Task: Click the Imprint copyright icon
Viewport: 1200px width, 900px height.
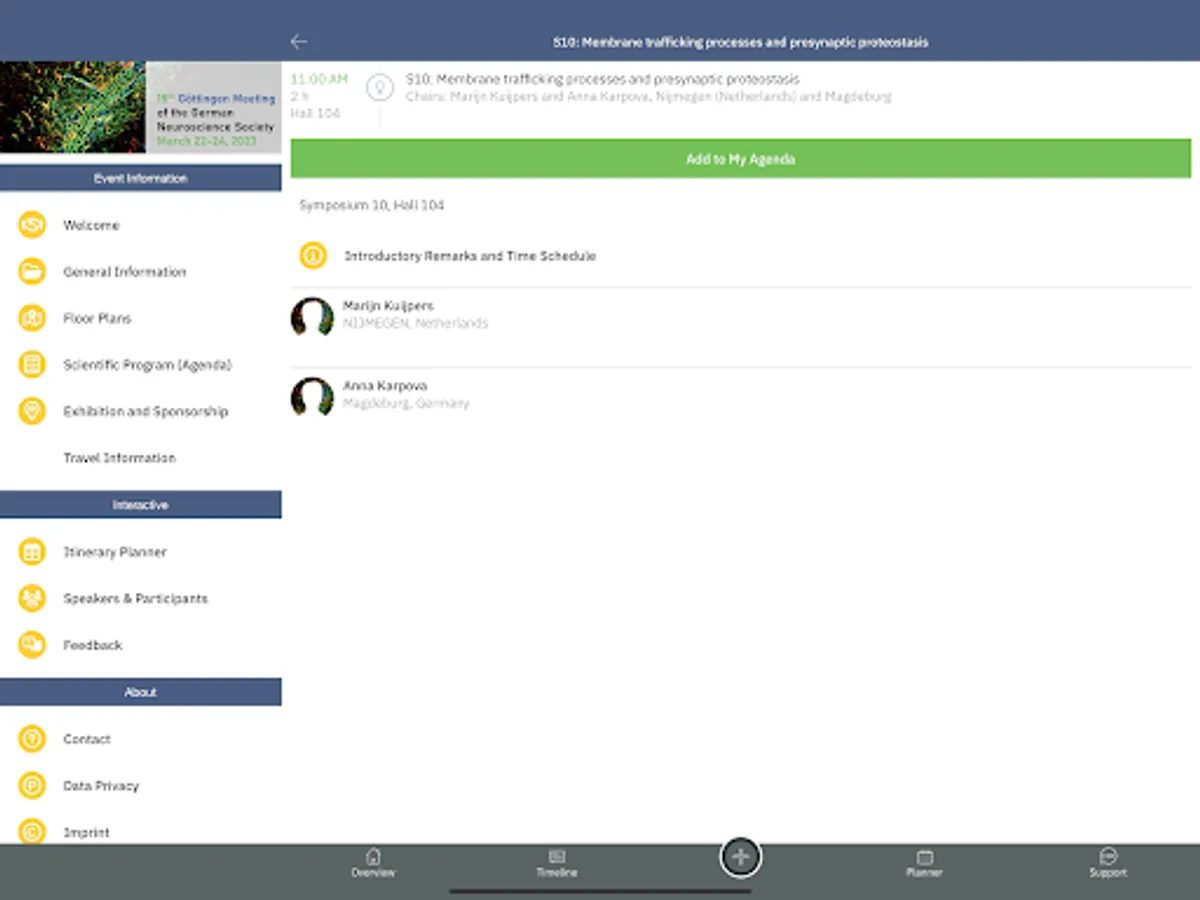Action: pos(32,831)
